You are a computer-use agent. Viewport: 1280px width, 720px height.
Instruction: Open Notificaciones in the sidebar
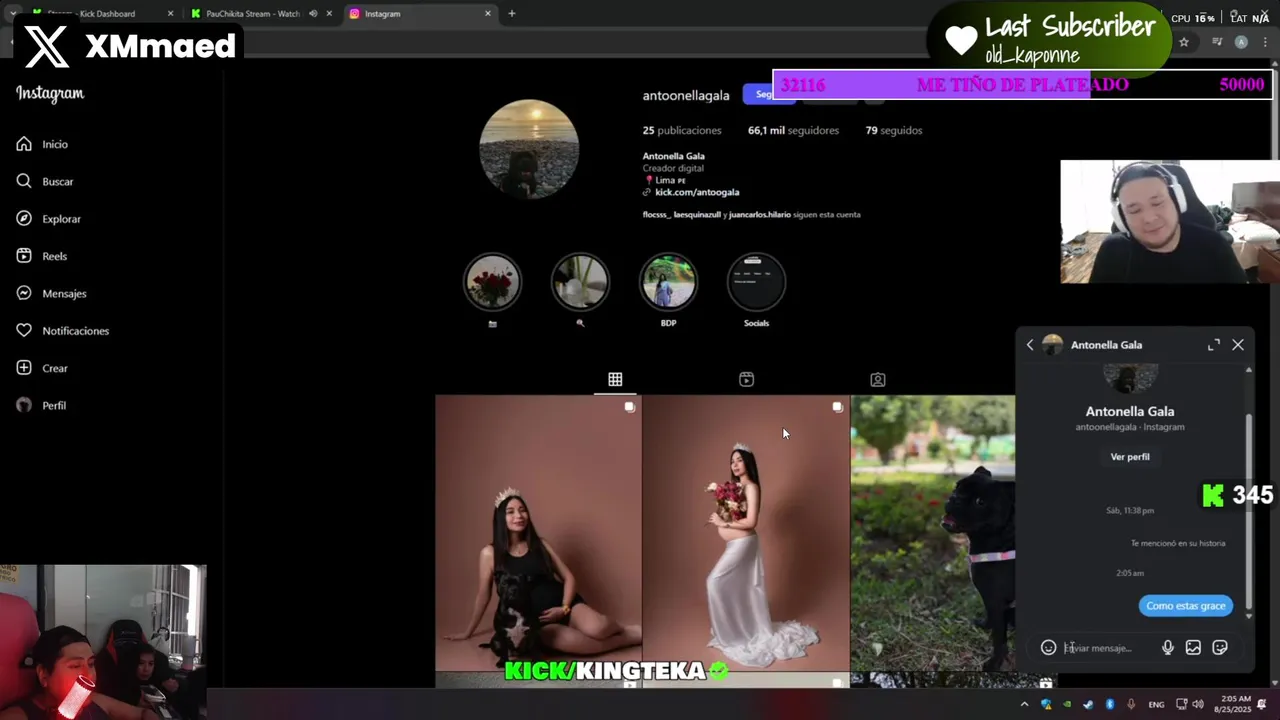[62, 331]
